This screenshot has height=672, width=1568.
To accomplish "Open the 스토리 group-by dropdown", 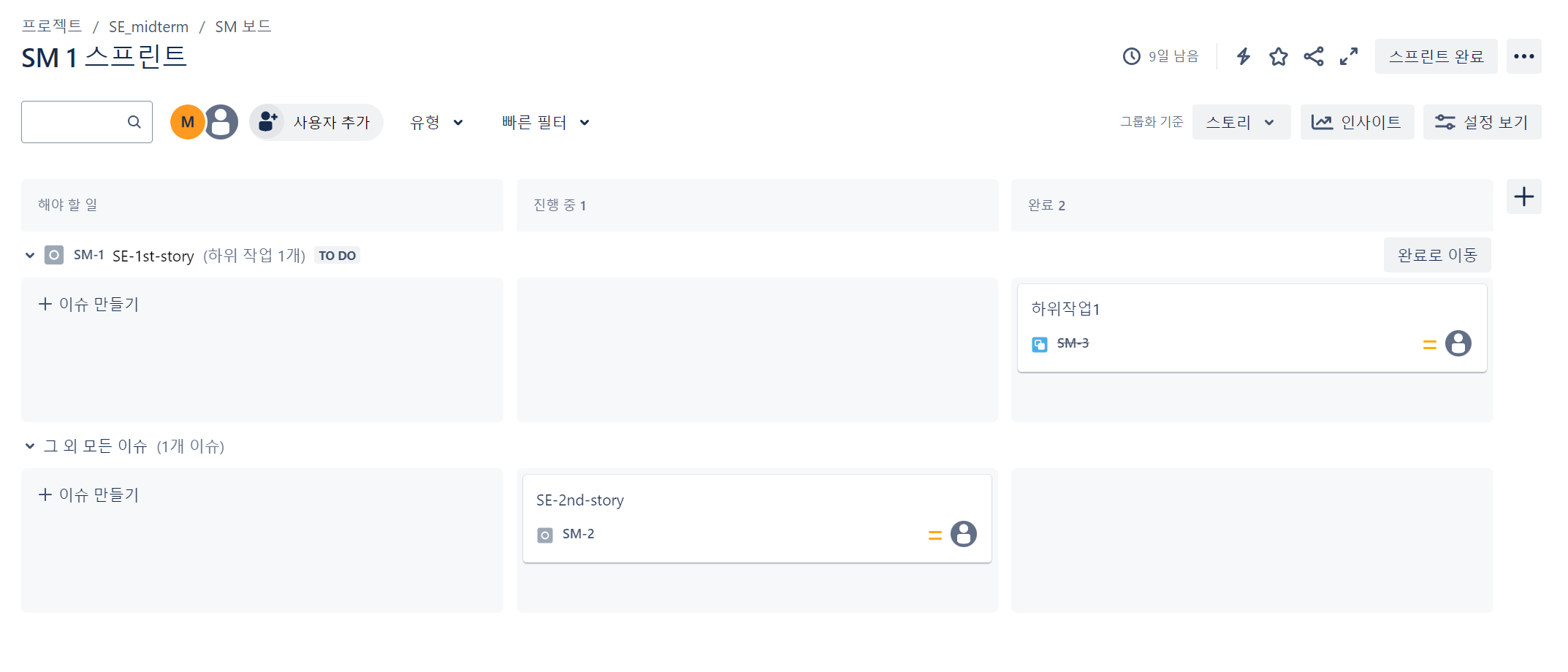I will (x=1241, y=122).
